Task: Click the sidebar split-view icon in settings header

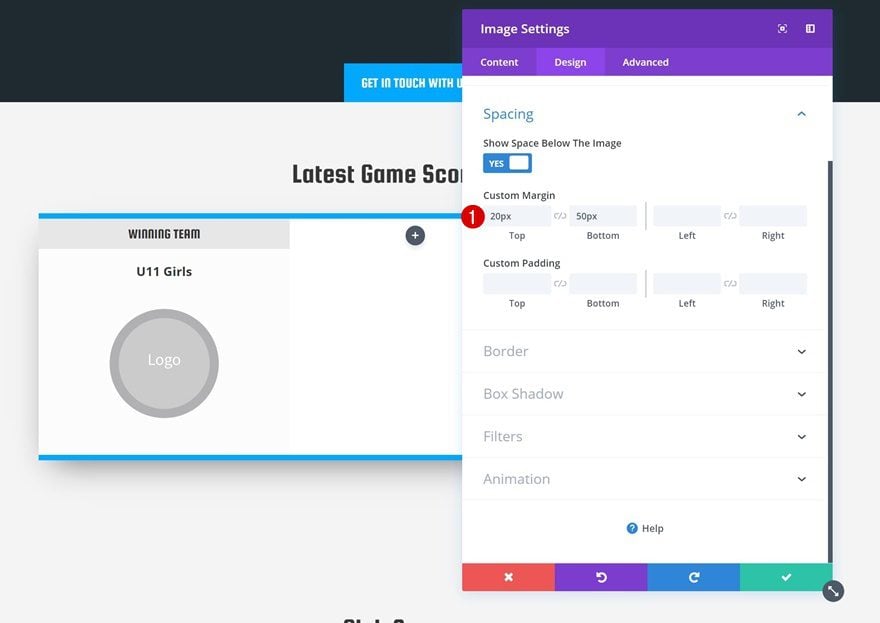Action: (x=810, y=29)
